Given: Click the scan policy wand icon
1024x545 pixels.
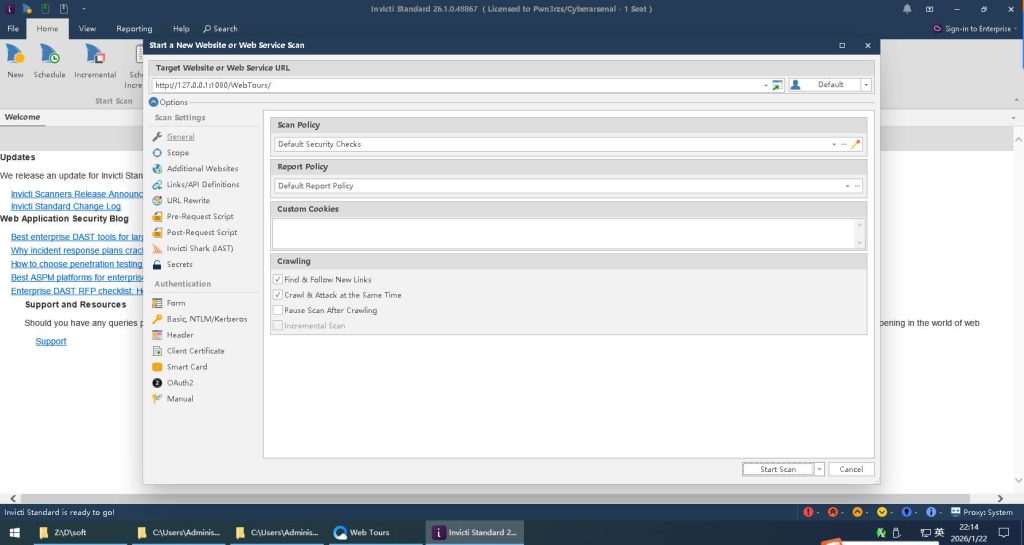Looking at the screenshot, I should click(856, 144).
